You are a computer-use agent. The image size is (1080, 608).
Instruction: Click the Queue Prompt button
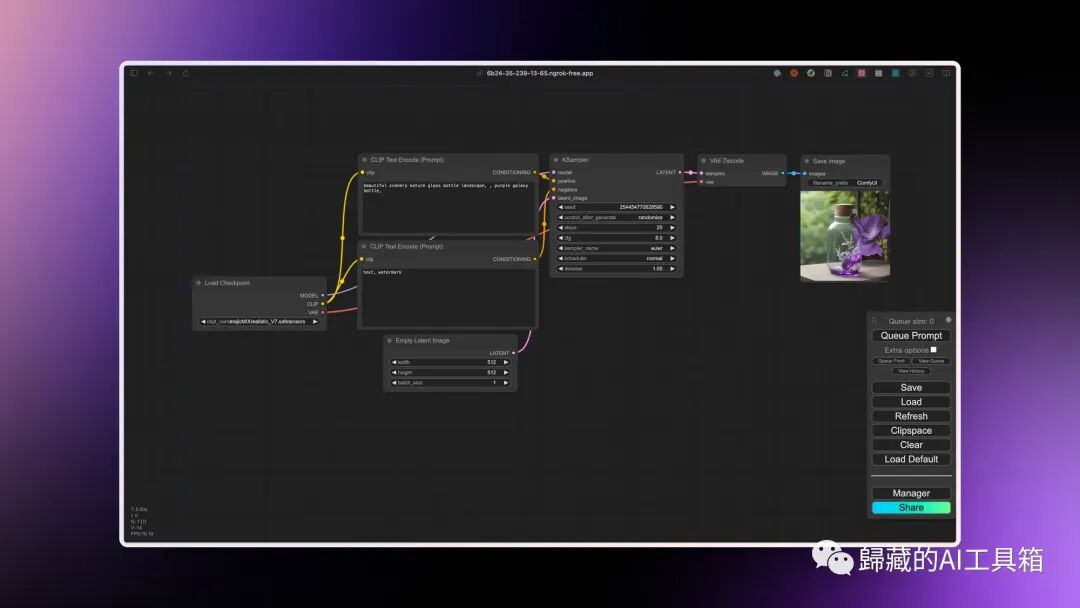click(x=911, y=335)
